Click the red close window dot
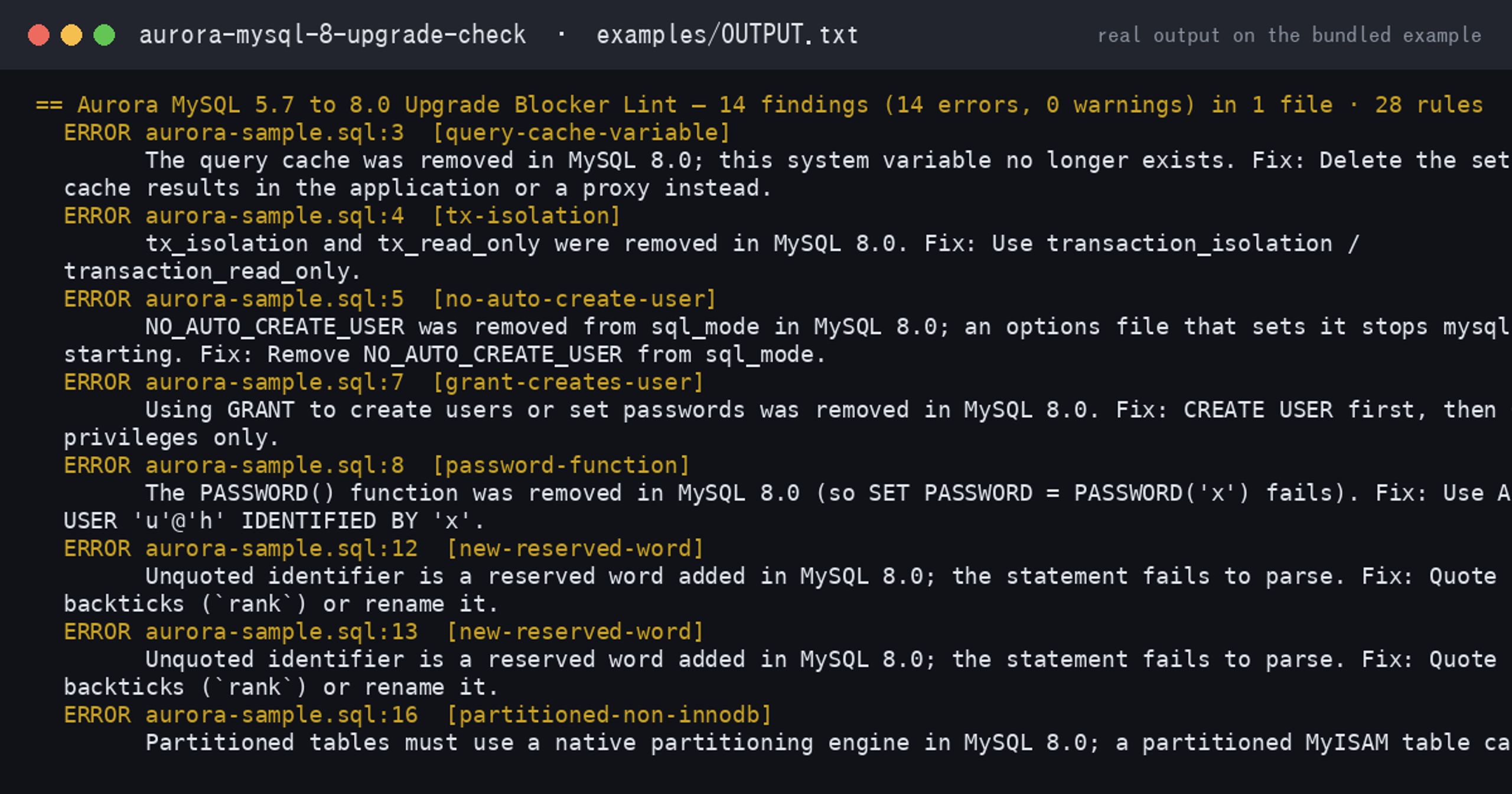Viewport: 1512px width, 794px height. coord(39,35)
